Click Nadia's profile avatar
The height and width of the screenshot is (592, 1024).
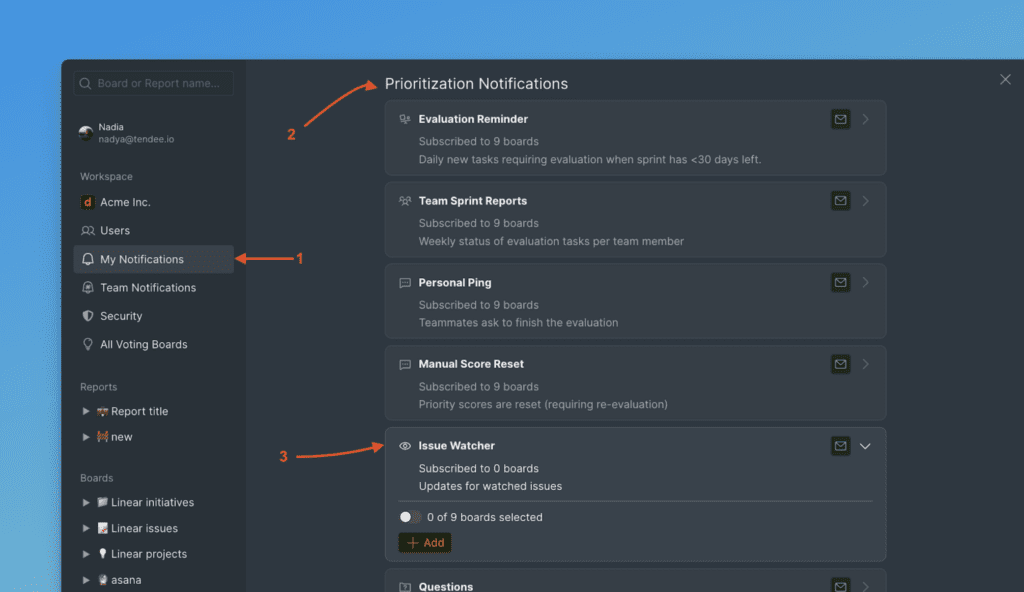(x=87, y=133)
